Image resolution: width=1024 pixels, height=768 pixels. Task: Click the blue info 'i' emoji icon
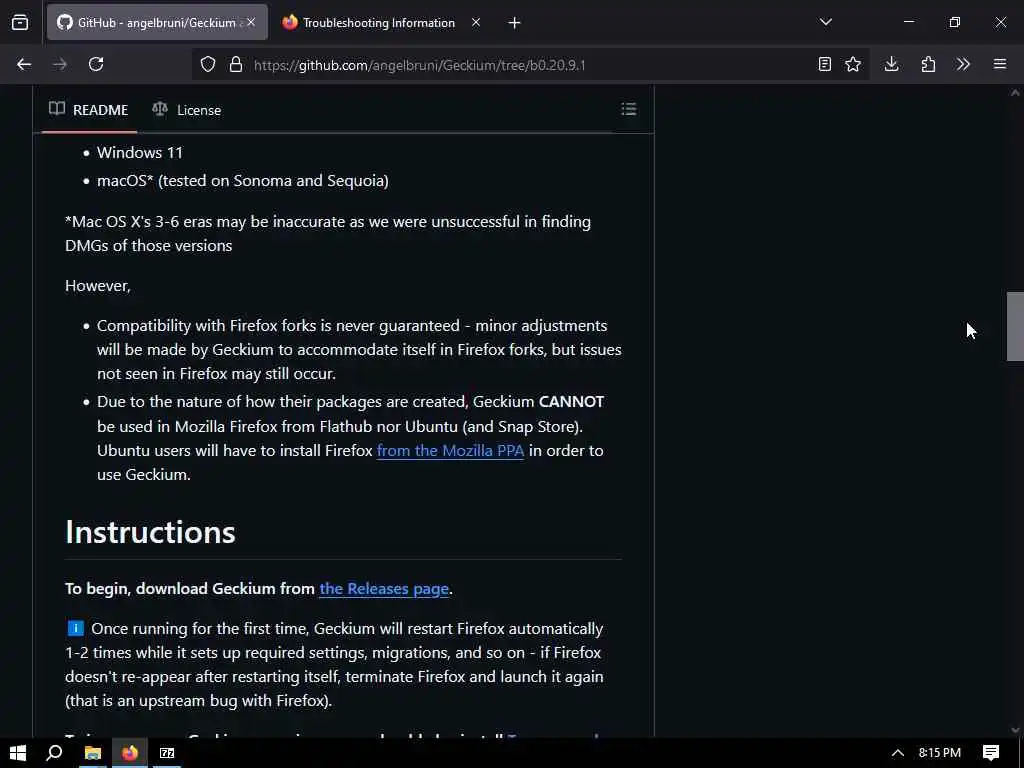coord(76,628)
